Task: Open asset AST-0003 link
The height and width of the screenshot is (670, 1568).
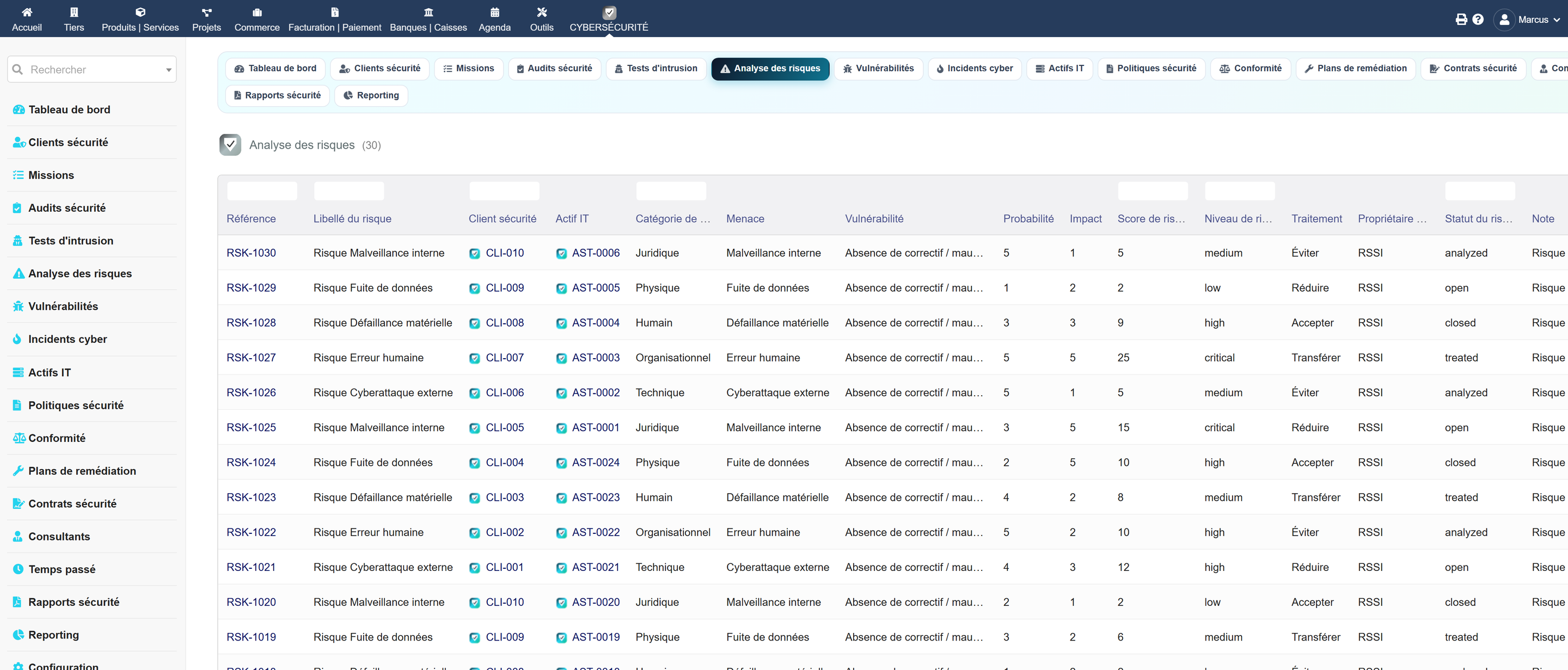Action: pyautogui.click(x=595, y=357)
